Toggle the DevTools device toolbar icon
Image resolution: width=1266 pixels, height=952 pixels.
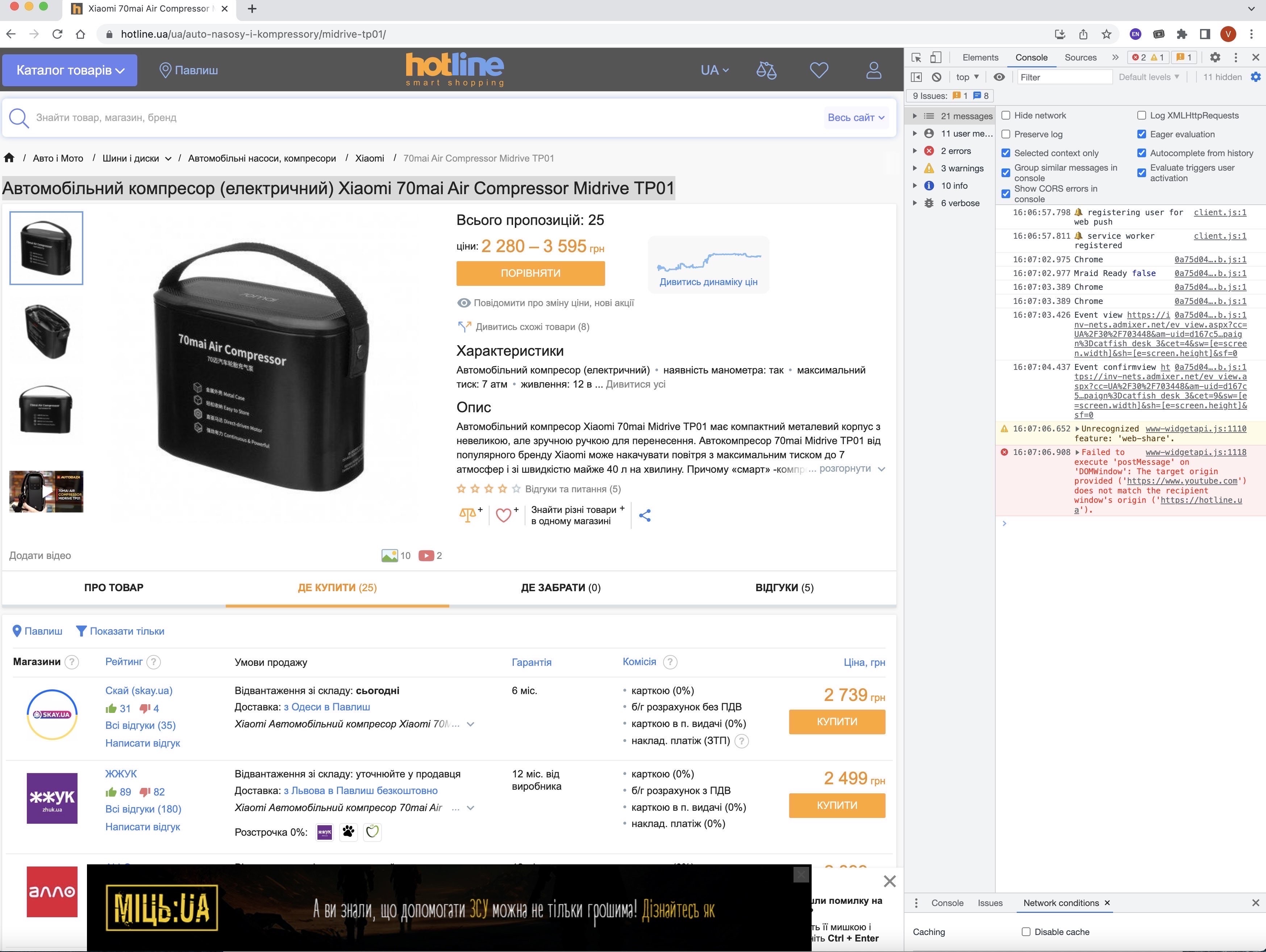pyautogui.click(x=935, y=57)
